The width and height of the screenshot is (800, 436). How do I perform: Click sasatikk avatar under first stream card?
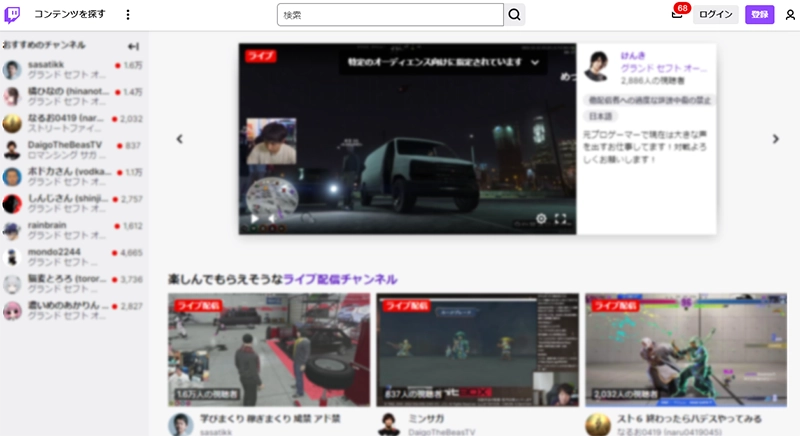point(181,425)
